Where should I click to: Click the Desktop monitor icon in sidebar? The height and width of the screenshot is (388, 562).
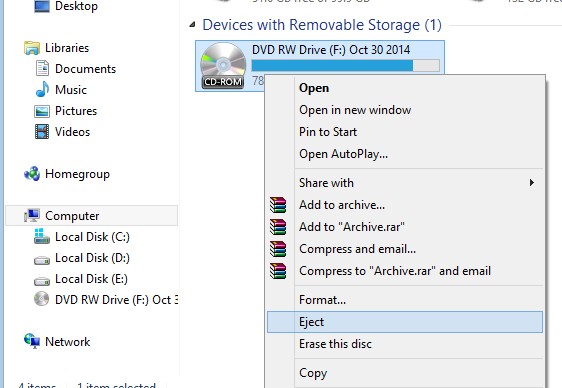pyautogui.click(x=42, y=6)
